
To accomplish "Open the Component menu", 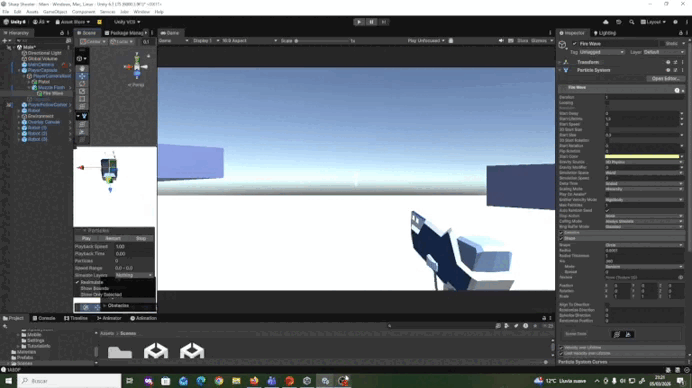I will click(83, 12).
